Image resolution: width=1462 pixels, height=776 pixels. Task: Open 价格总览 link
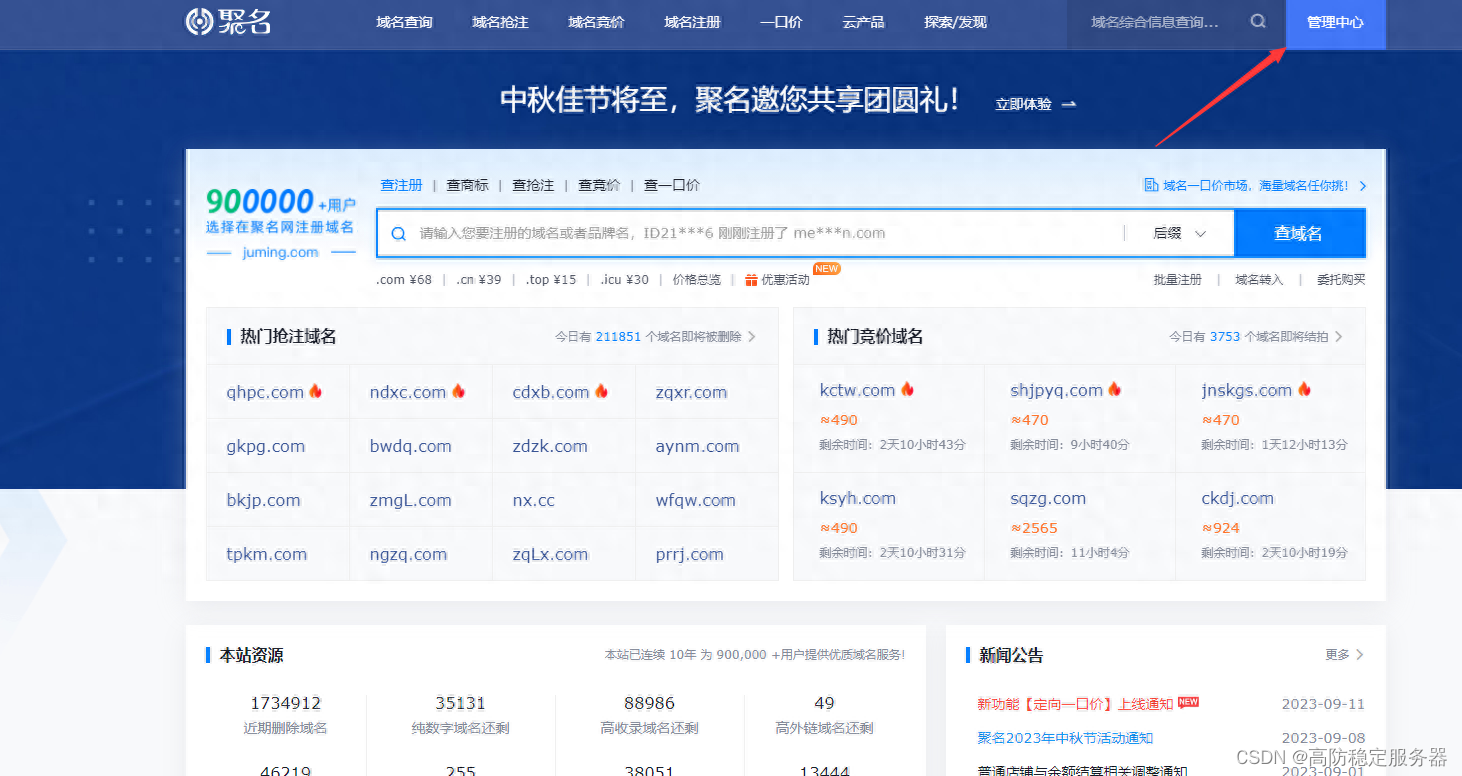(696, 280)
